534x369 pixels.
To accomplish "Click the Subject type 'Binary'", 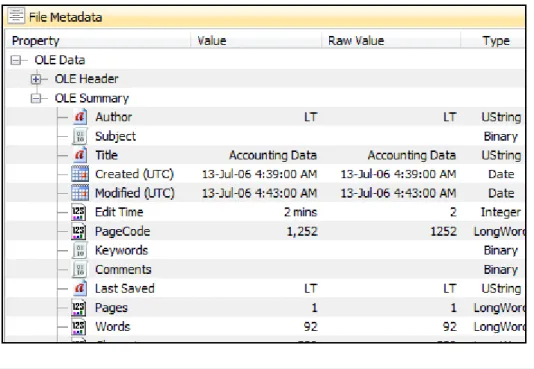I will [x=501, y=137].
